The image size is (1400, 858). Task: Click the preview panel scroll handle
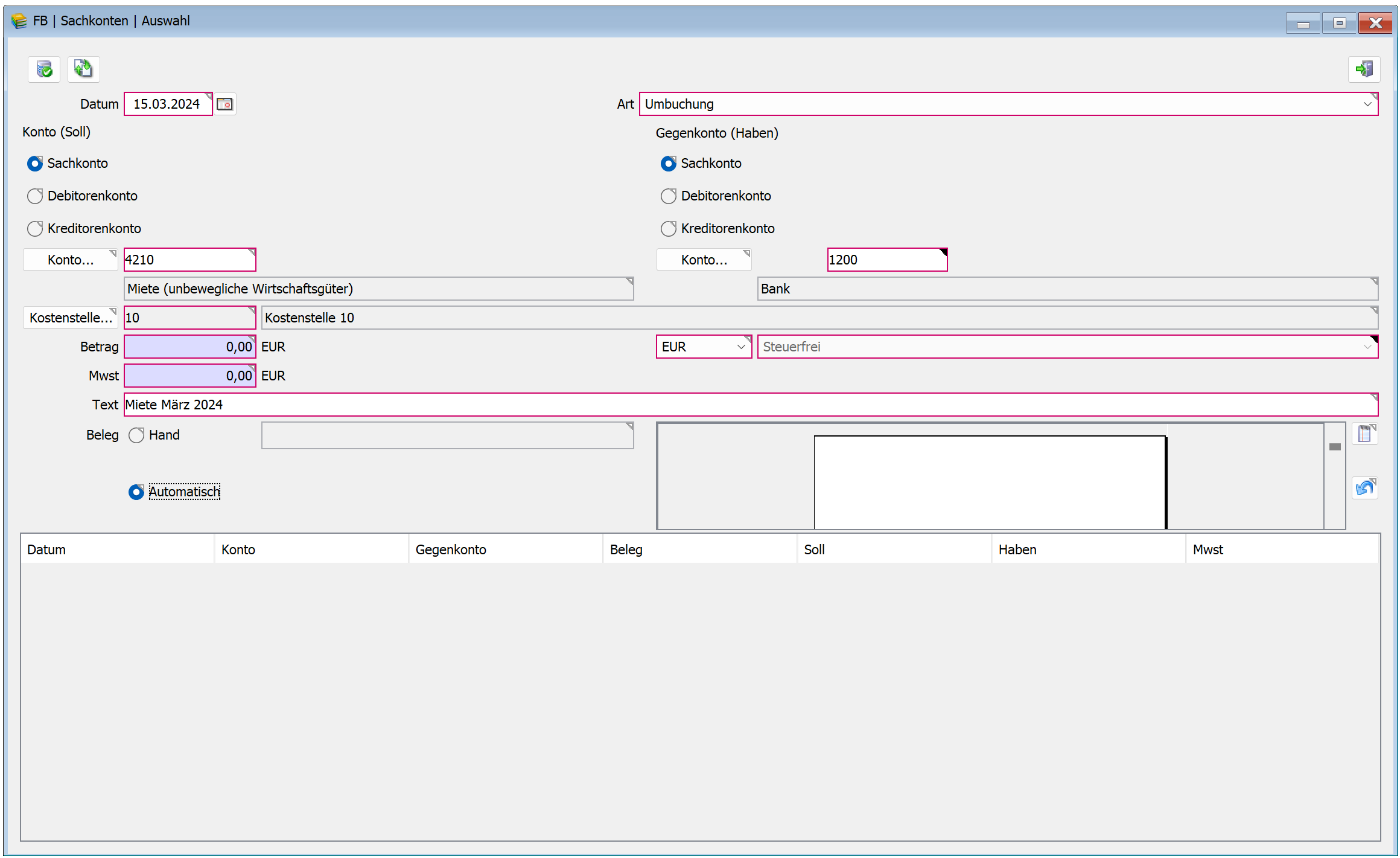(x=1335, y=447)
